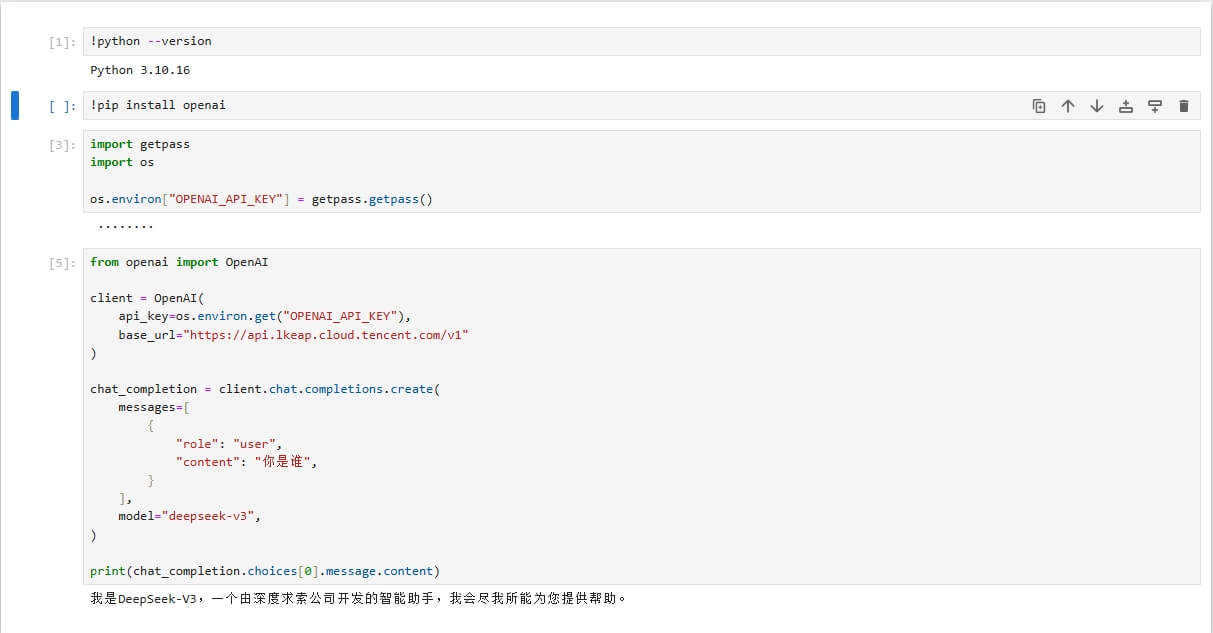Move the pip install cell up
This screenshot has height=633, width=1213.
1067,105
